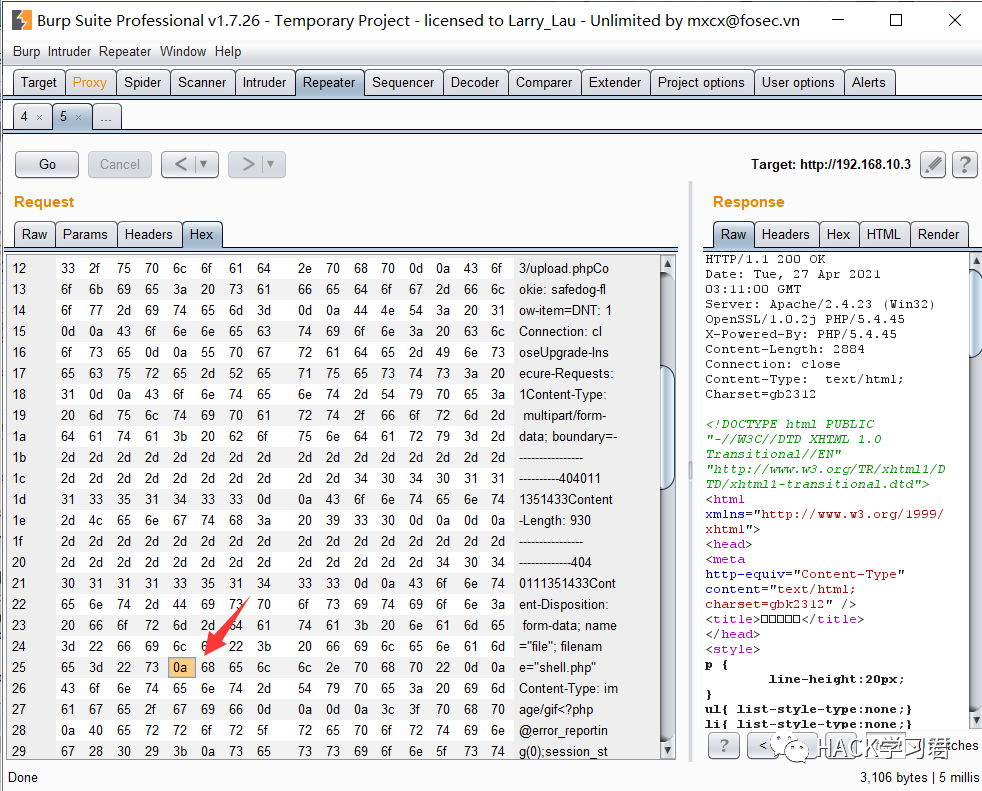Switch to the Decoder tab
Screen dimensions: 982x791
475,83
